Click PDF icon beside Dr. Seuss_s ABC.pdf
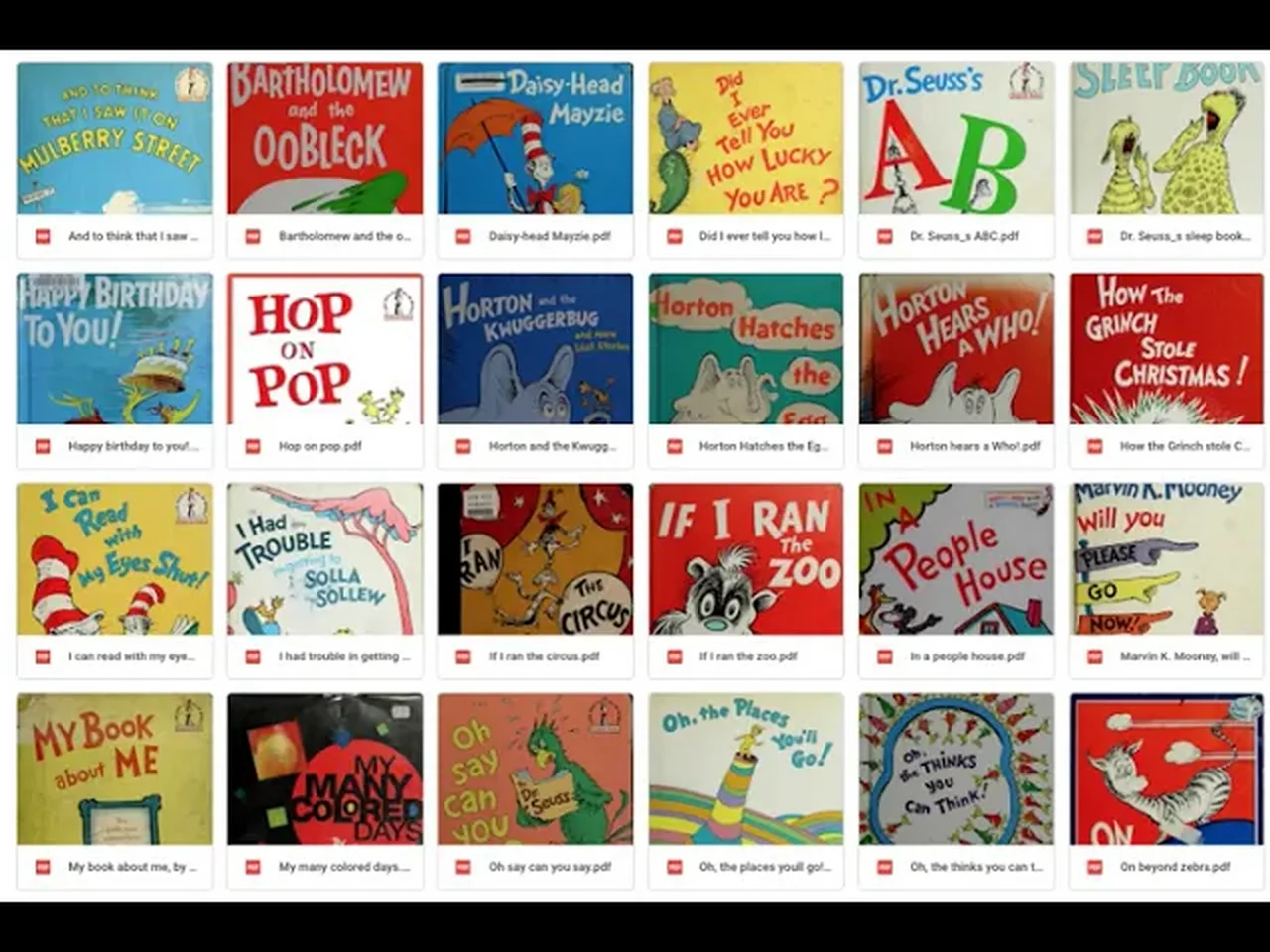The width and height of the screenshot is (1270, 952). (885, 236)
